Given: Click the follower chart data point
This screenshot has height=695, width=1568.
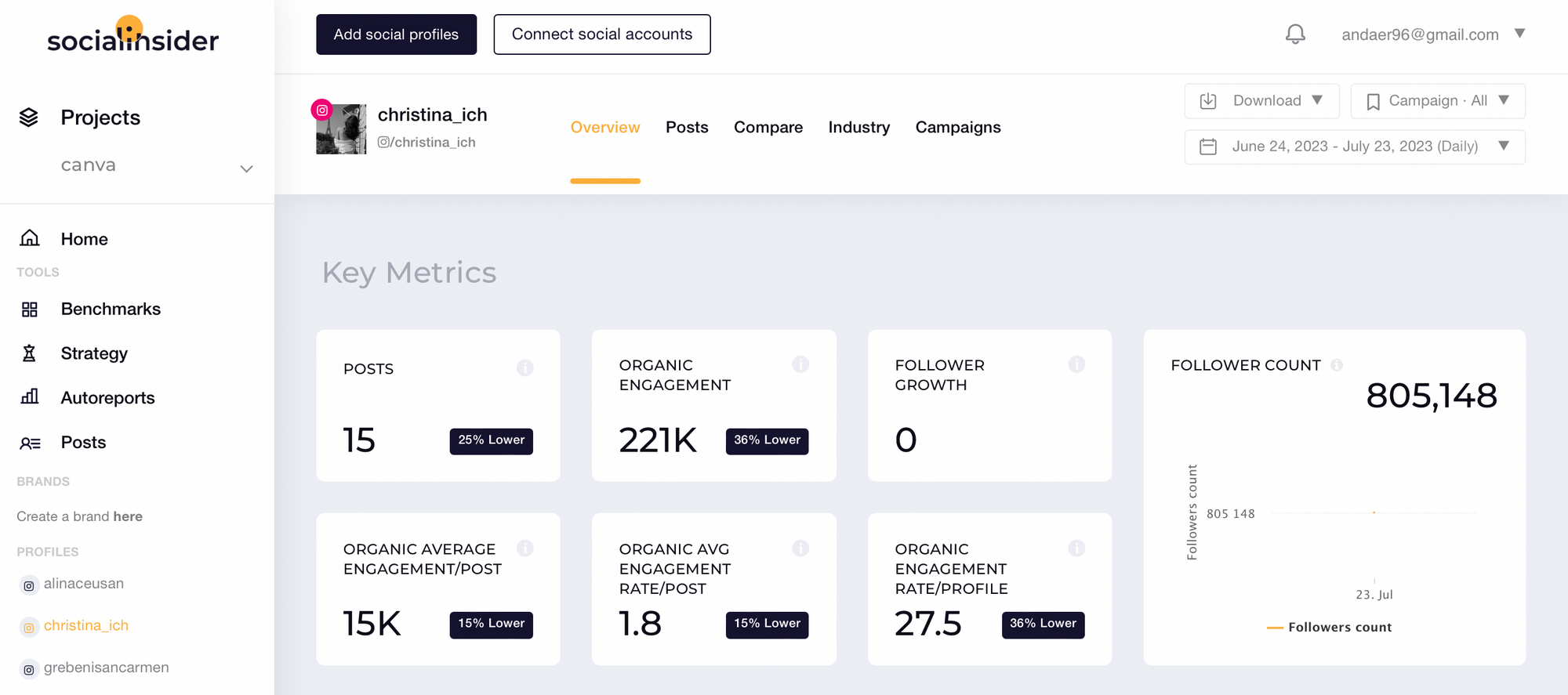Looking at the screenshot, I should (x=1374, y=512).
